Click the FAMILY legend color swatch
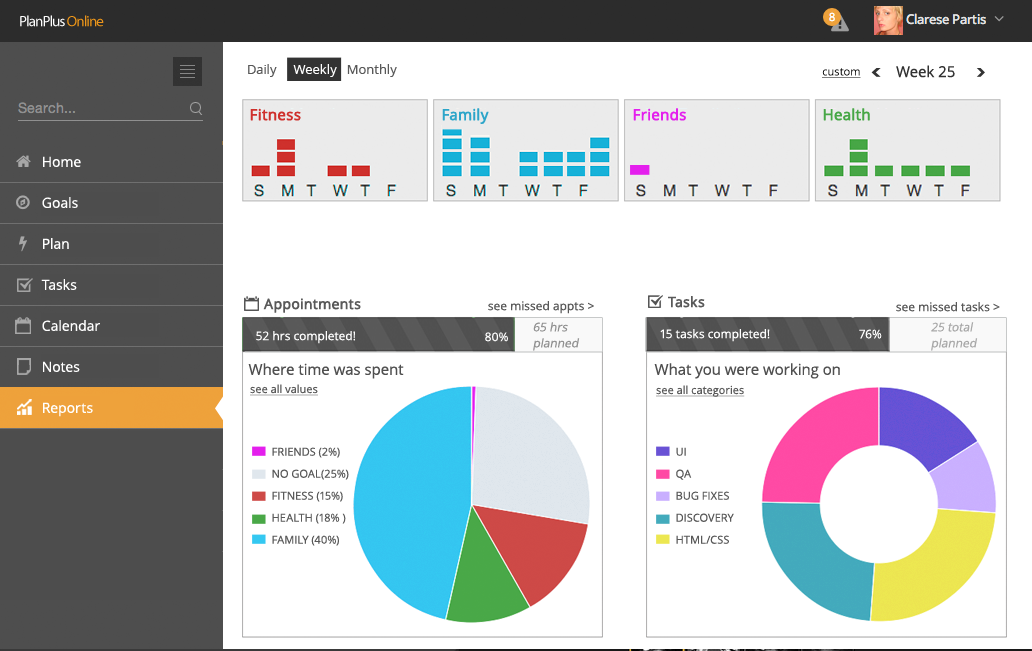This screenshot has height=651, width=1032. click(x=259, y=540)
